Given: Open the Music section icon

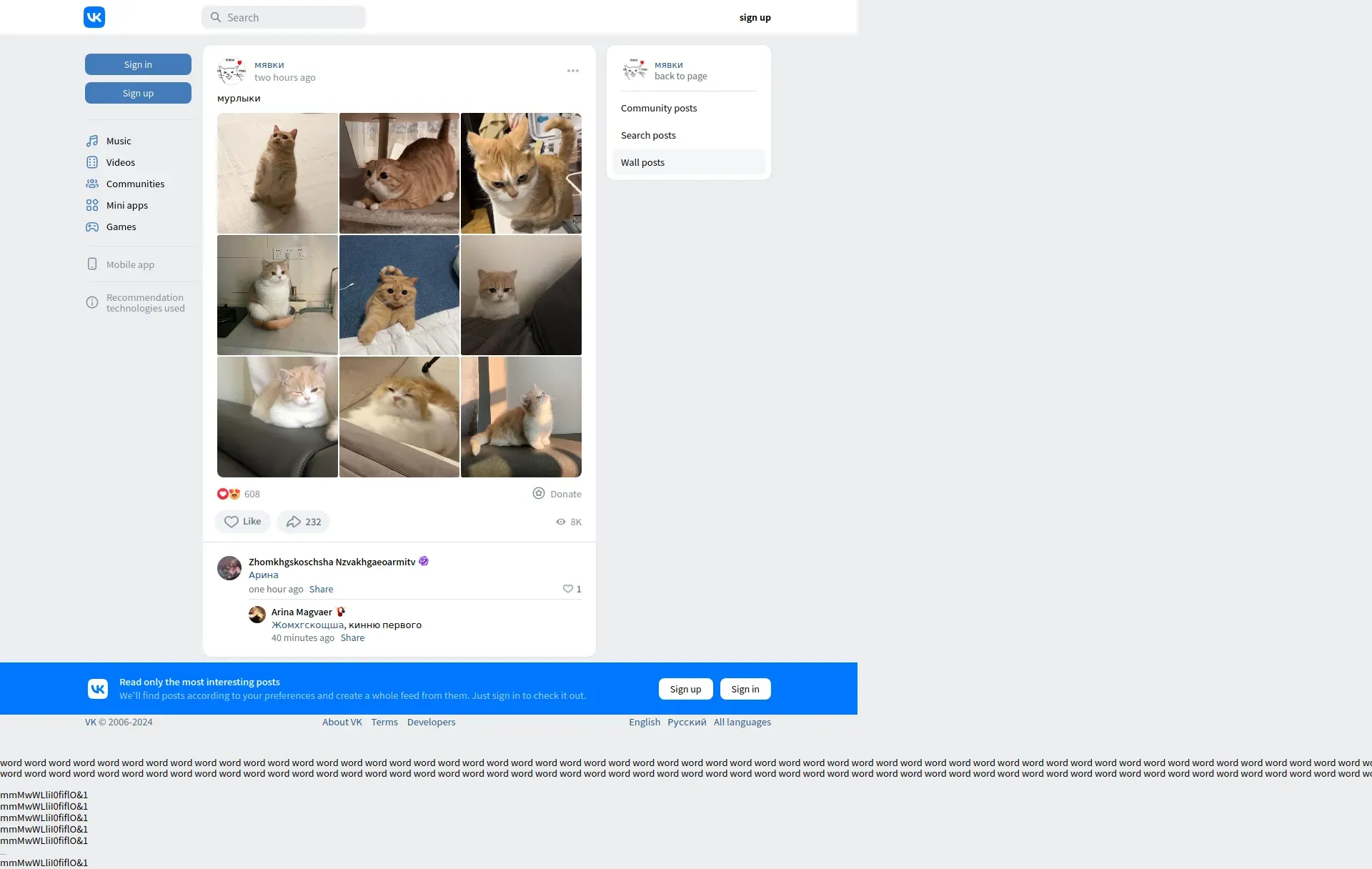Looking at the screenshot, I should (x=92, y=141).
